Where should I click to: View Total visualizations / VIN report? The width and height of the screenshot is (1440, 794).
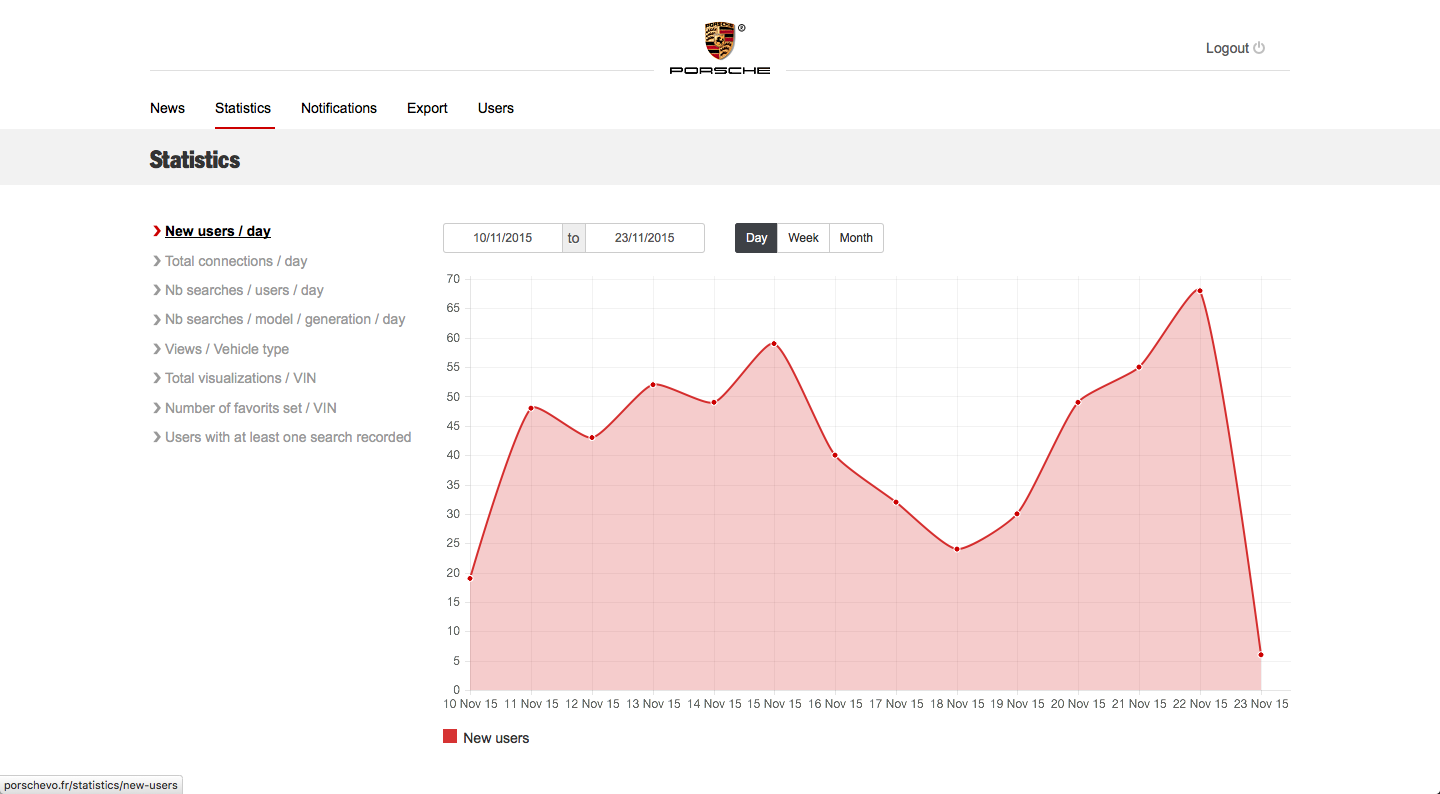(x=240, y=378)
